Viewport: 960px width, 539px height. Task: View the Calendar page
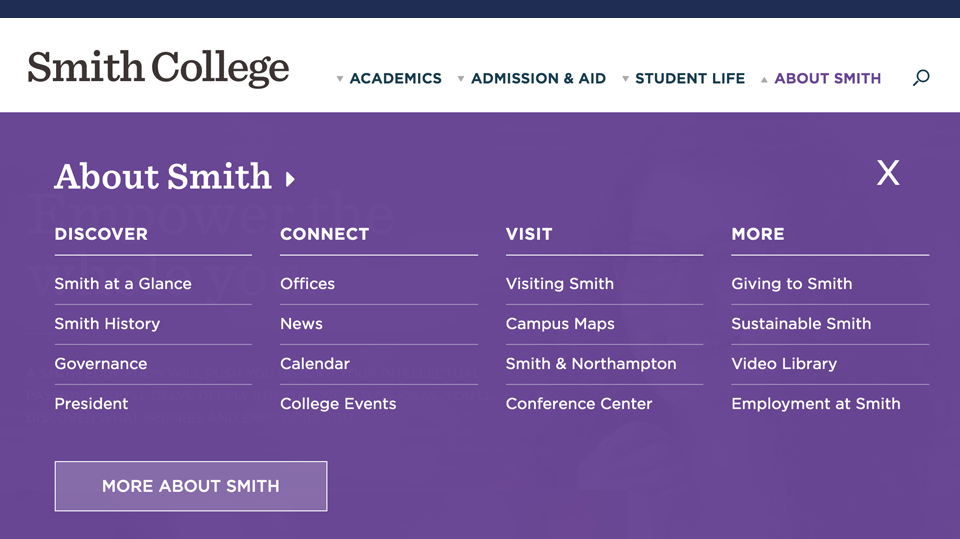click(315, 364)
